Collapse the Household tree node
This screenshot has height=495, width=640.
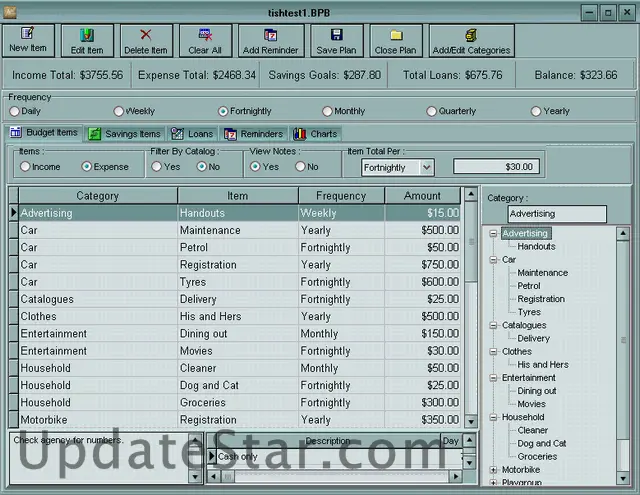[x=493, y=417]
